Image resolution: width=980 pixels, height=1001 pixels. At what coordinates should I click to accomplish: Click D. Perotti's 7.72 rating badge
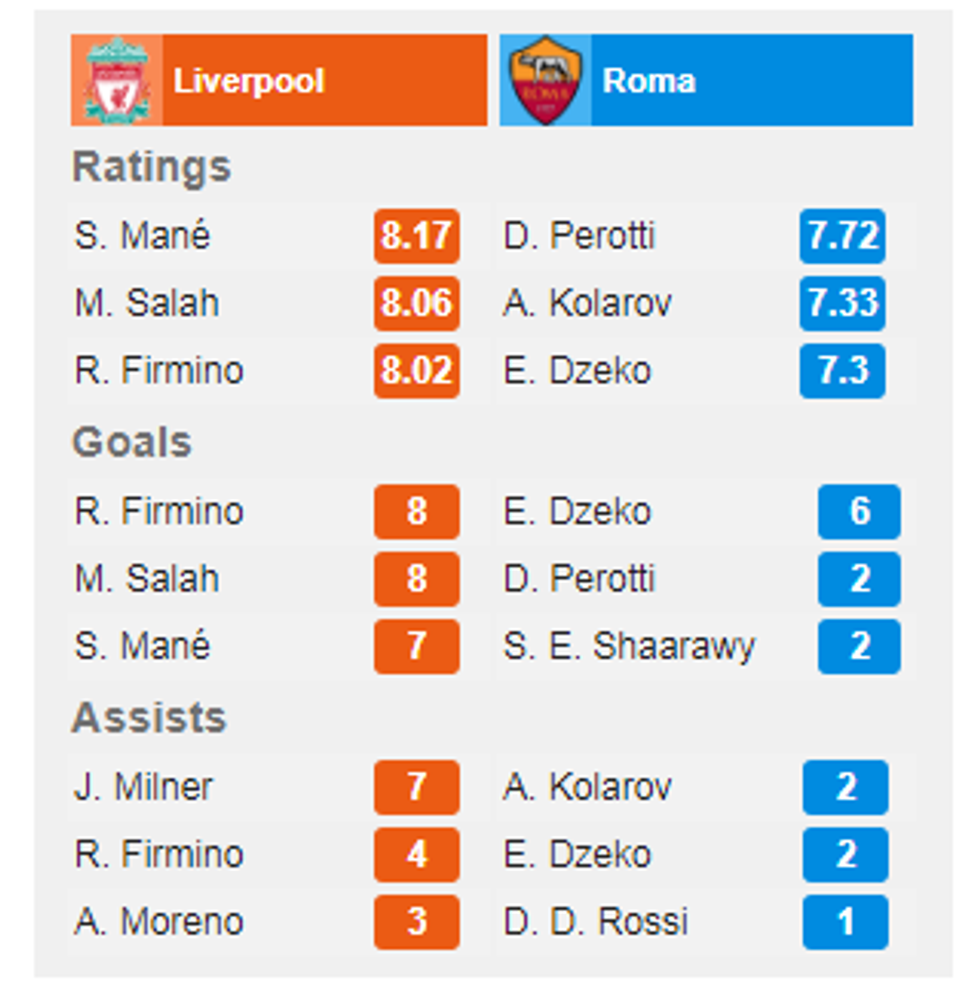[x=842, y=236]
